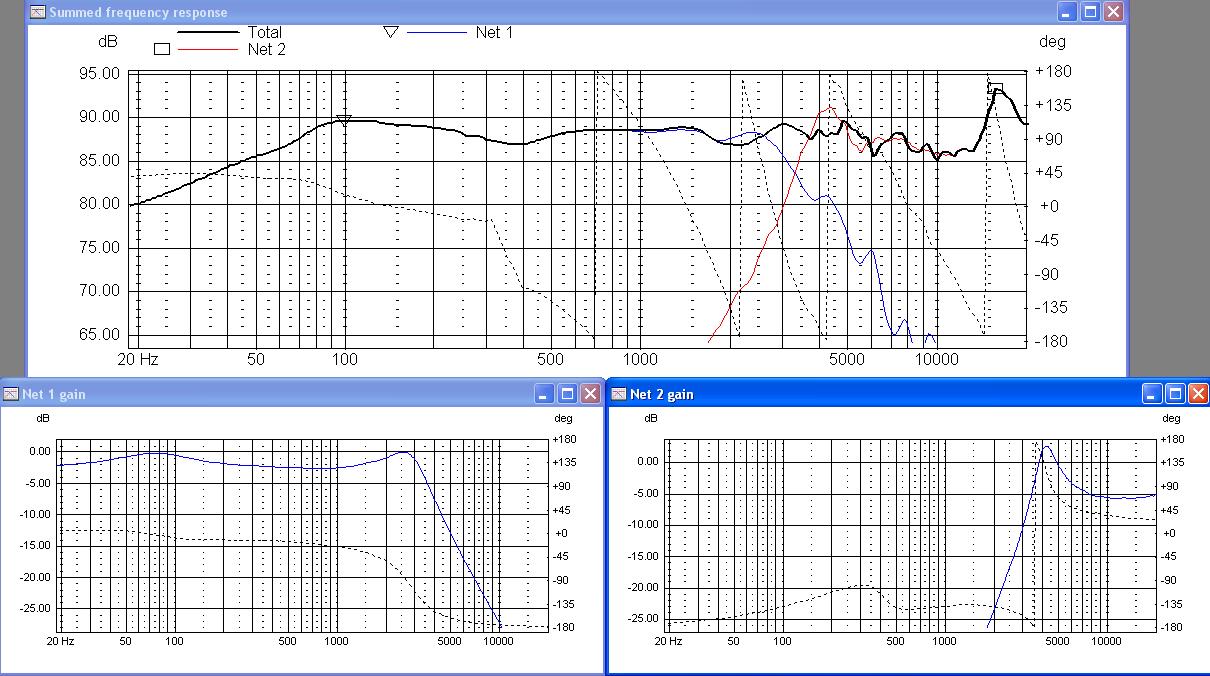This screenshot has height=676, width=1210.
Task: Click the triangle symbol in the Net 1 legend
Action: coord(391,32)
